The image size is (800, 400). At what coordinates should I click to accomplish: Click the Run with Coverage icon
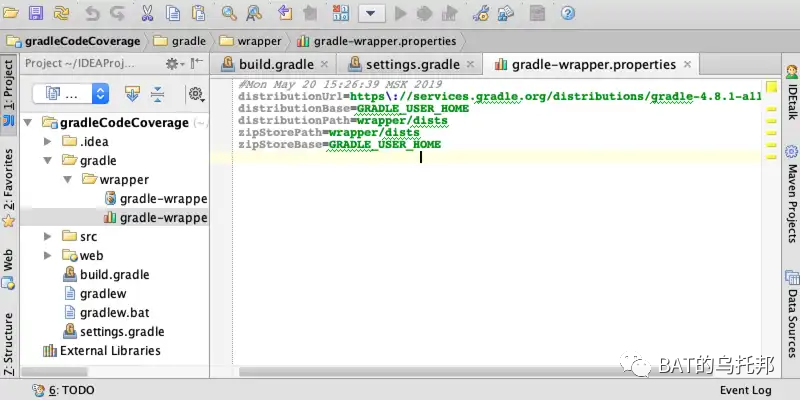pos(449,14)
